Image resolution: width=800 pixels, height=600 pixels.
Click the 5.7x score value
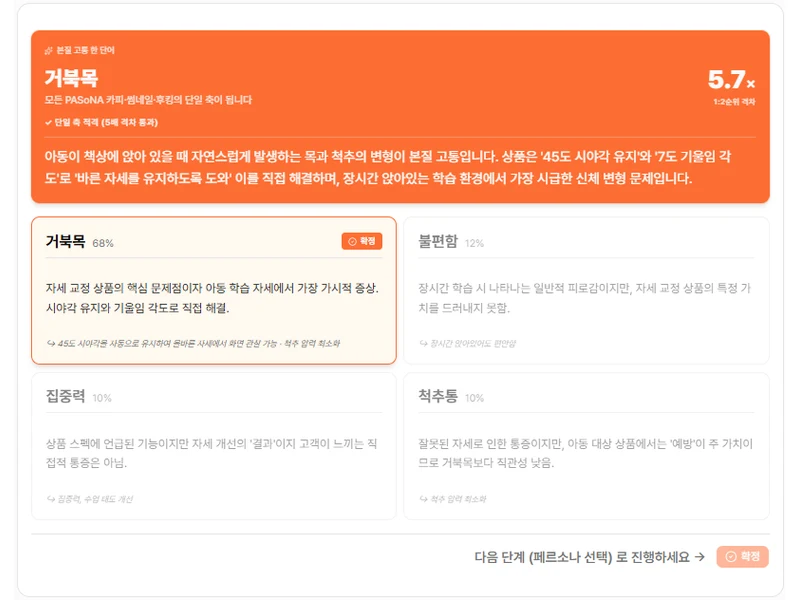point(731,80)
